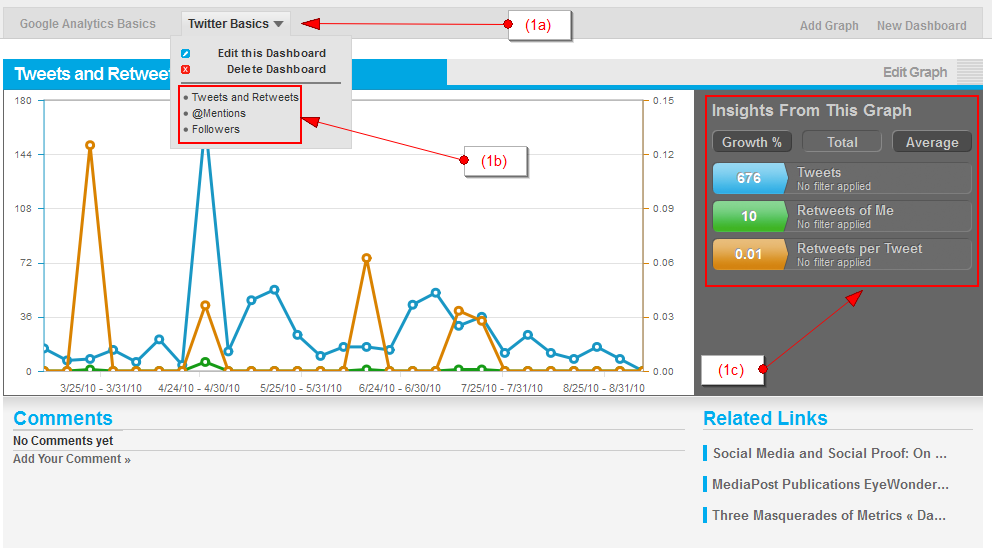
Task: Click the Comments heading
Action: pos(63,418)
